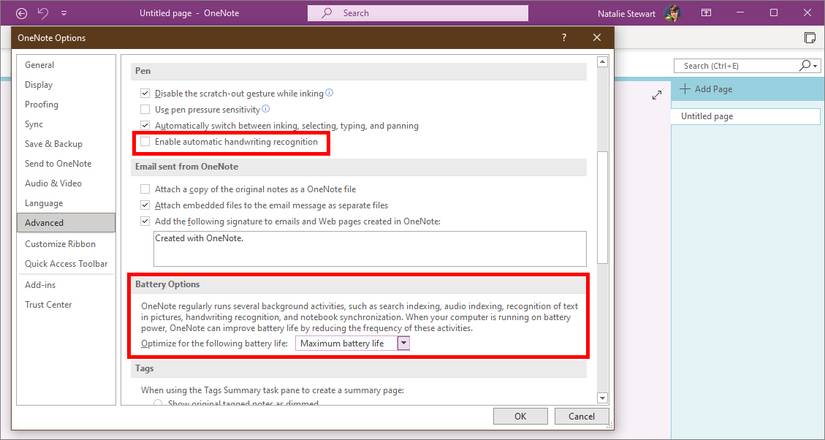The image size is (825, 440).
Task: Click in the signature text box
Action: tap(369, 248)
